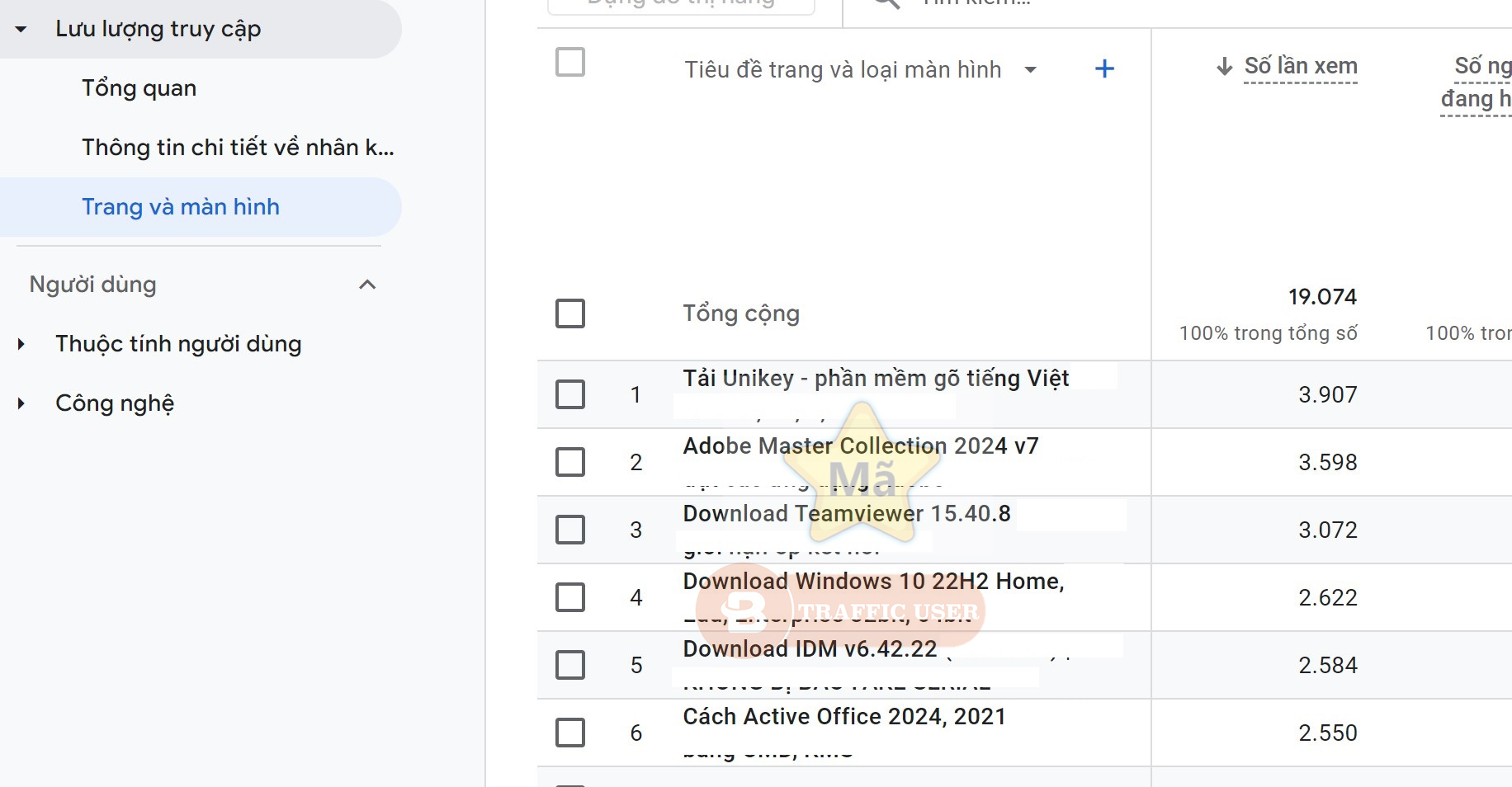Check the Tổng cộng row checkbox

click(569, 313)
